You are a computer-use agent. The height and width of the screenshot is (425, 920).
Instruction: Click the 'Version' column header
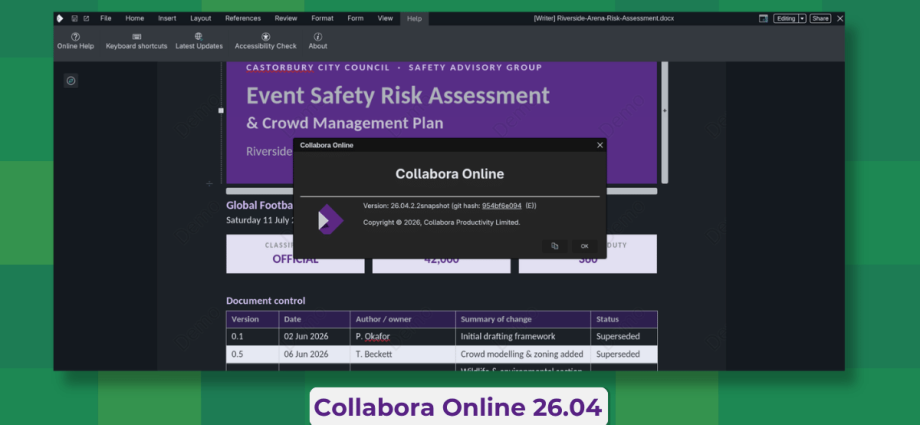245,319
